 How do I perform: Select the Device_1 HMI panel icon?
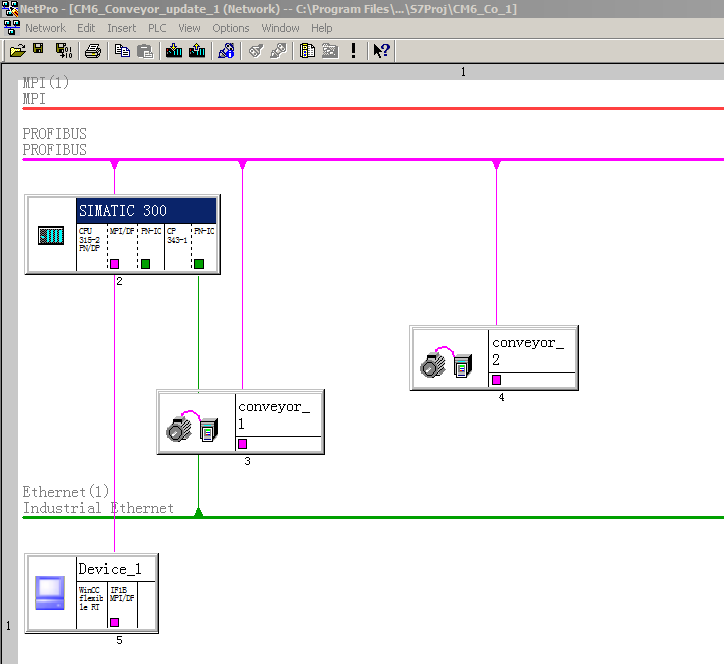pyautogui.click(x=50, y=593)
